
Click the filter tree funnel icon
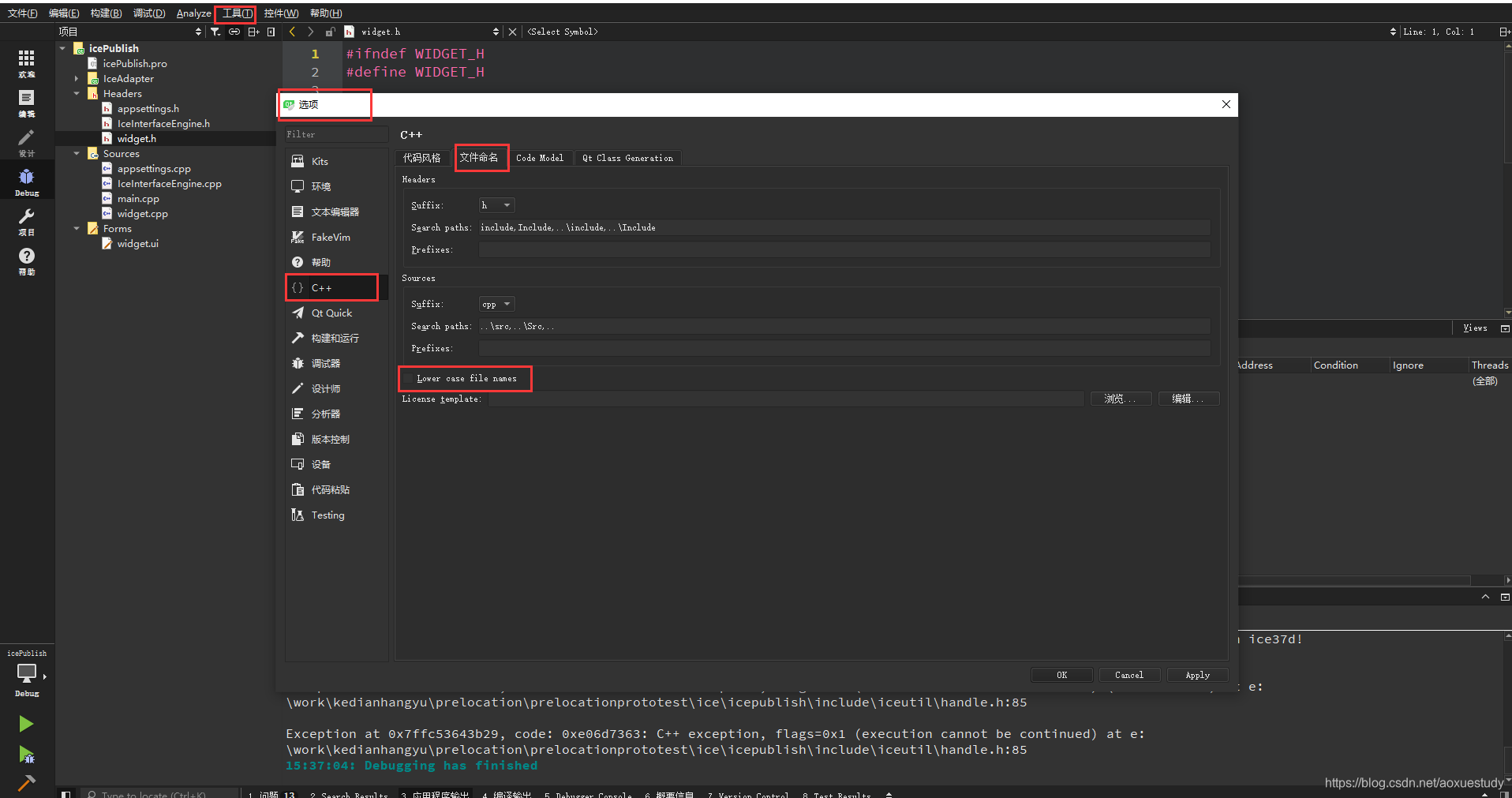(215, 32)
